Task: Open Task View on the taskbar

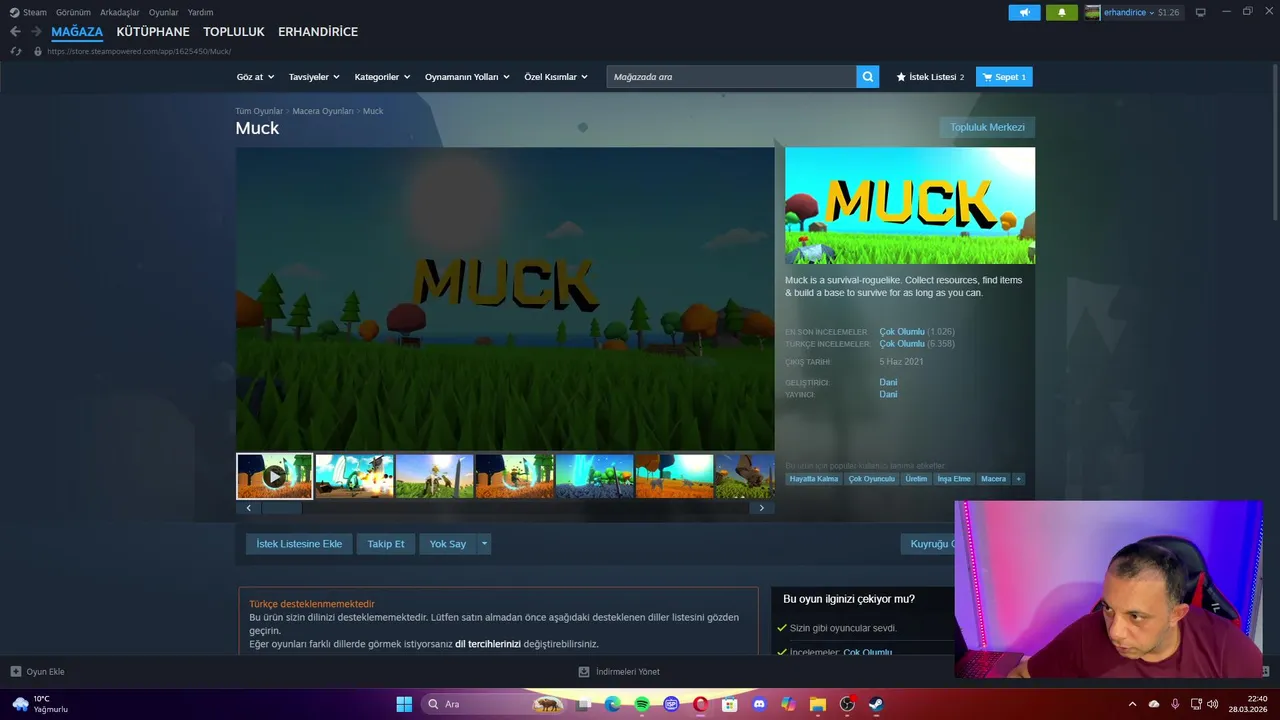Action: [x=584, y=704]
